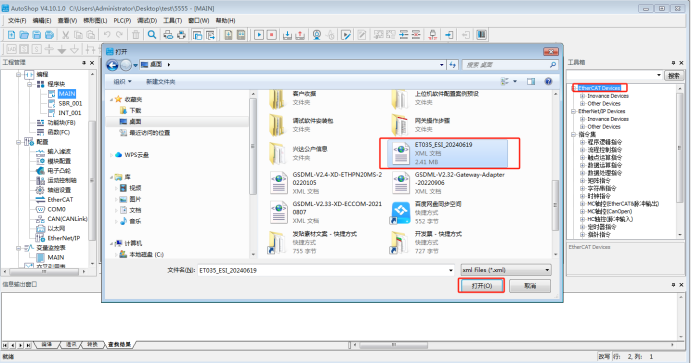Screen dimensions: 691x363
Task: Click the preview pane icon in dialog
Action: (531, 81)
